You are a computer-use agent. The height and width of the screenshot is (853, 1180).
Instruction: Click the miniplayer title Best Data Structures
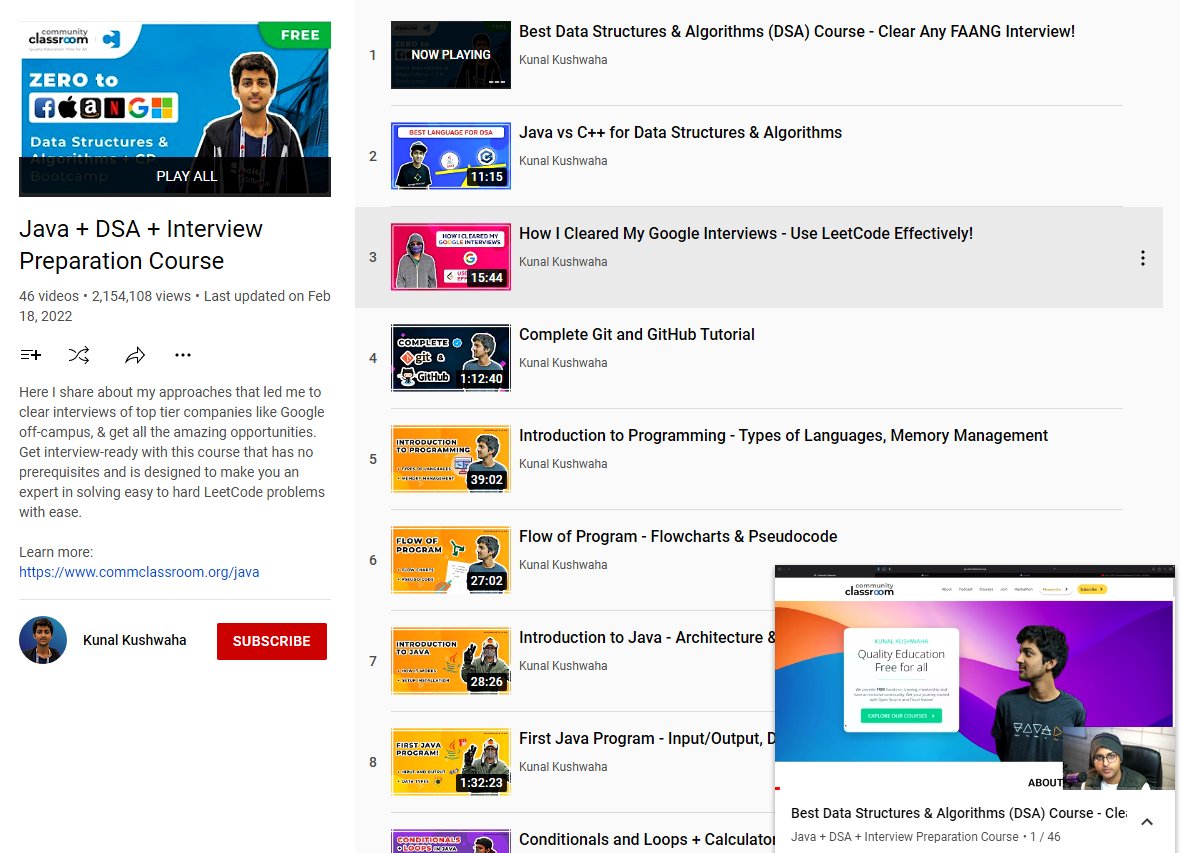959,813
